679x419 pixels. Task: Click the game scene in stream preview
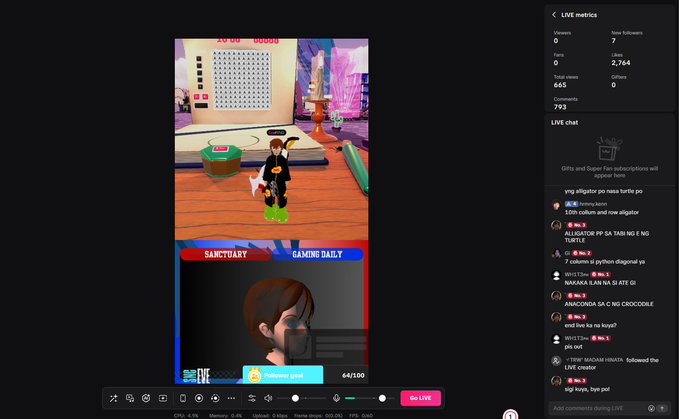point(272,139)
